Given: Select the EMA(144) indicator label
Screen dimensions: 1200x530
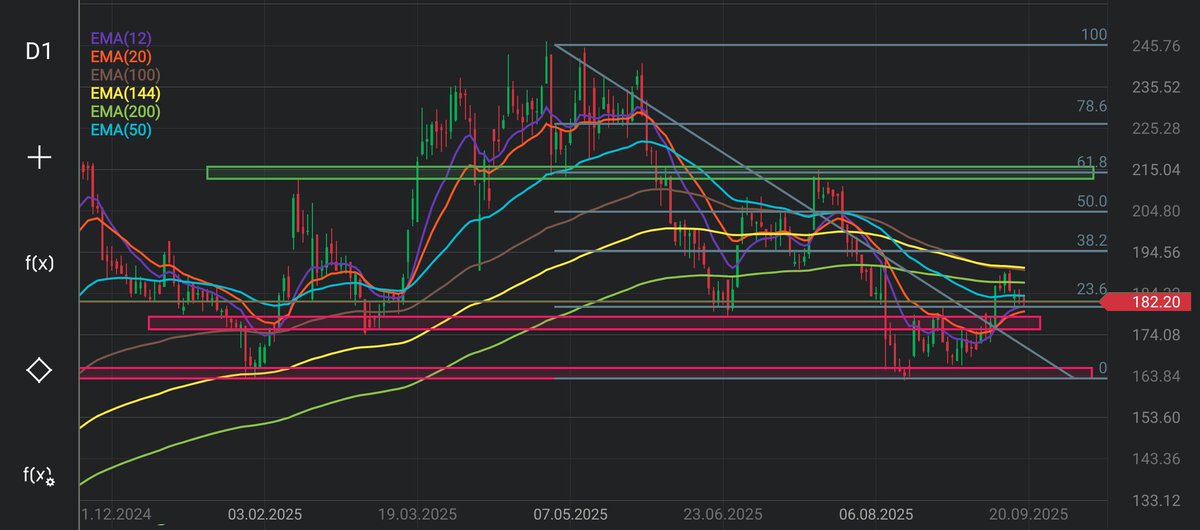Looking at the screenshot, I should [x=125, y=93].
